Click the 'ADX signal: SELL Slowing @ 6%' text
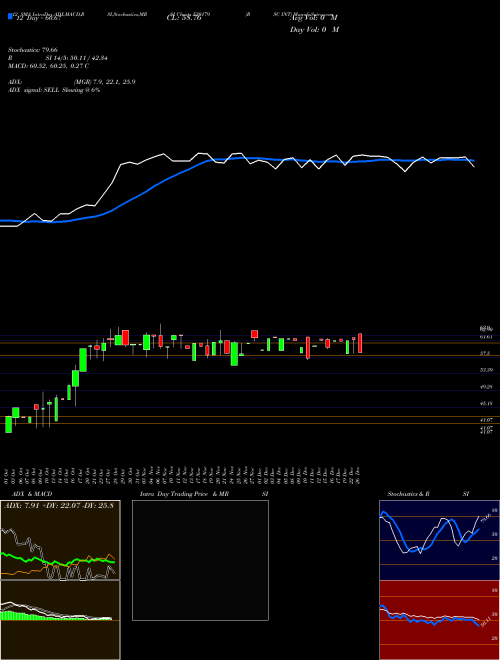The width and height of the screenshot is (500, 660). [54, 90]
